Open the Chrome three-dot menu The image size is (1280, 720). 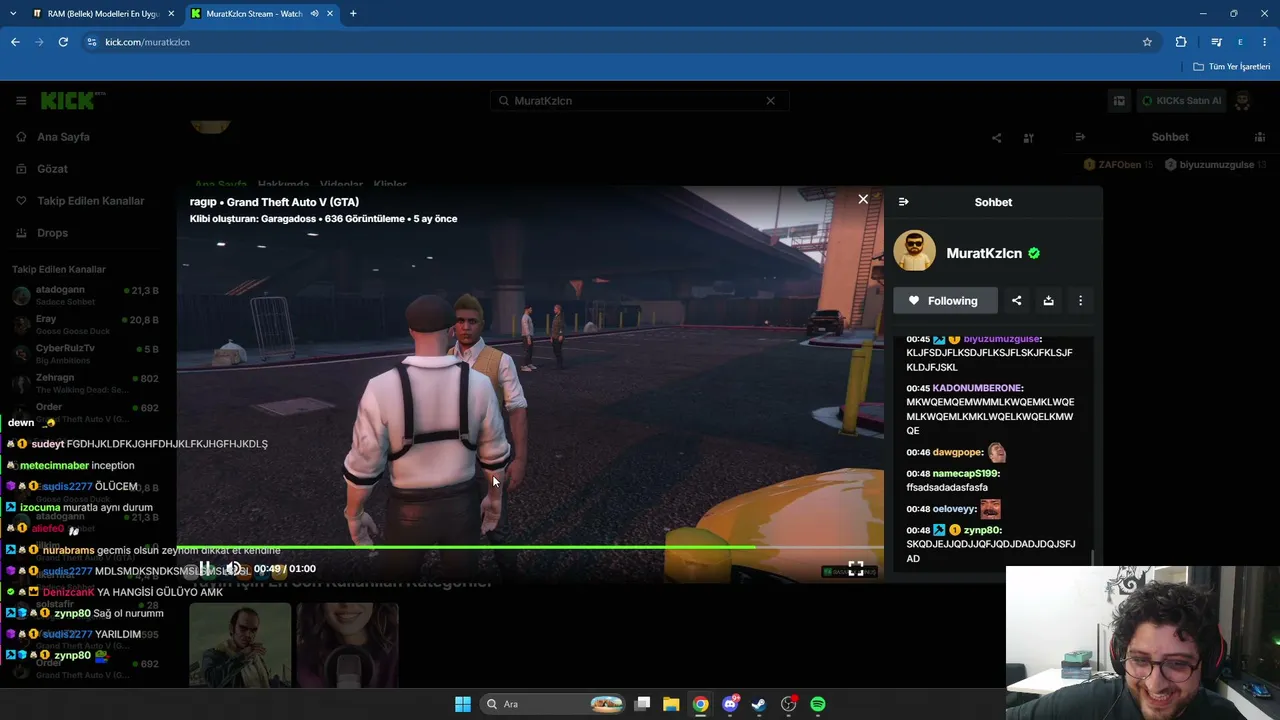tap(1265, 42)
